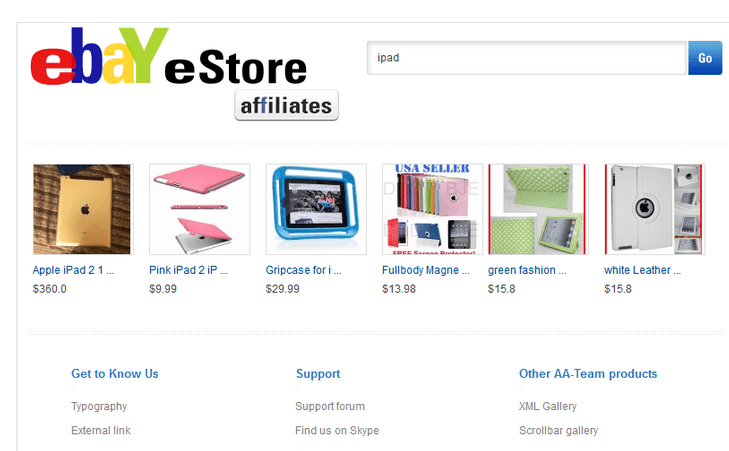The width and height of the screenshot is (729, 451).
Task: Click the affiliates badge under the logo
Action: coord(286,105)
